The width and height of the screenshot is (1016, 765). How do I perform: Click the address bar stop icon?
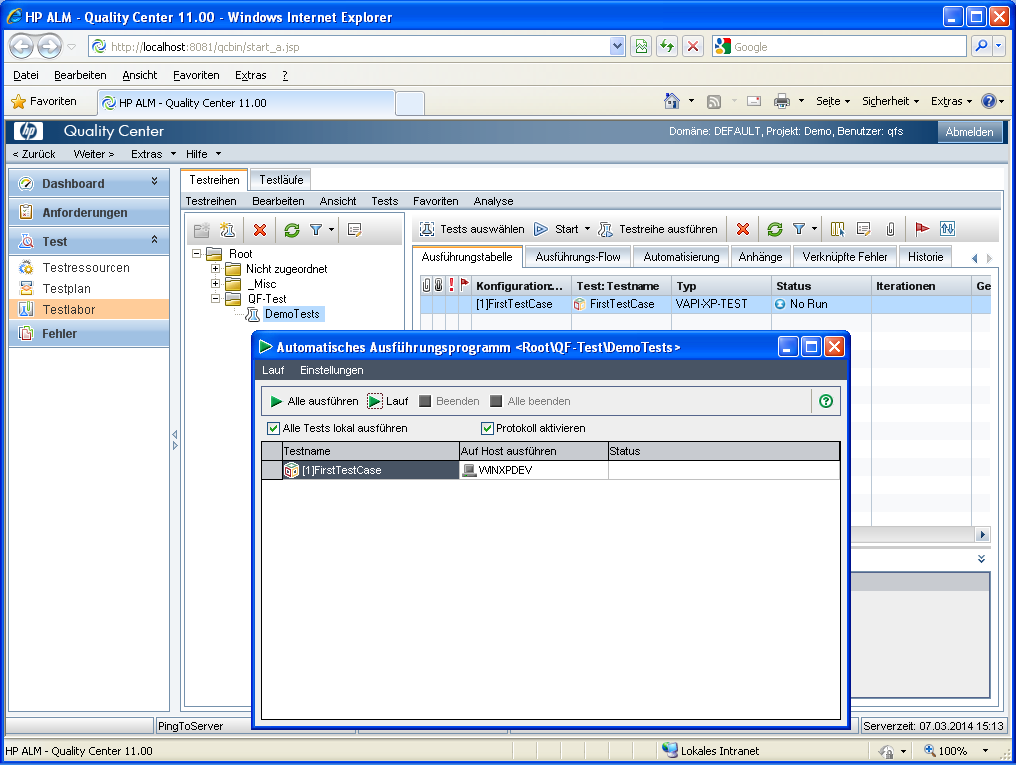tap(693, 47)
